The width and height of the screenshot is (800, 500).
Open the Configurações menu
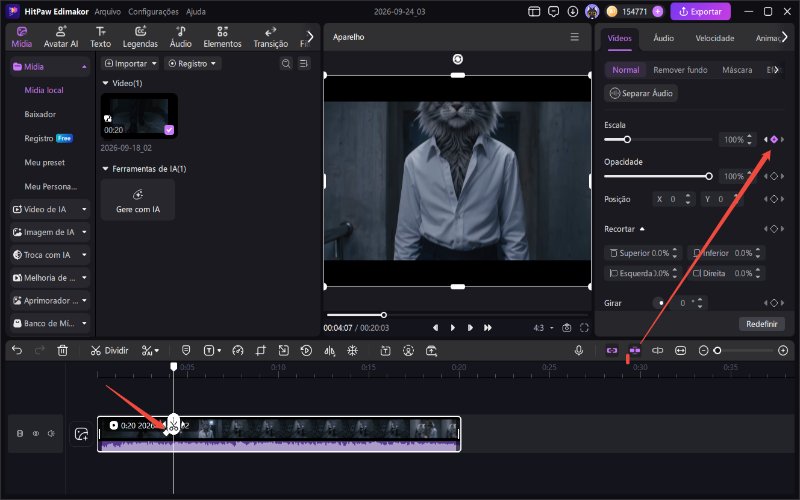point(153,11)
